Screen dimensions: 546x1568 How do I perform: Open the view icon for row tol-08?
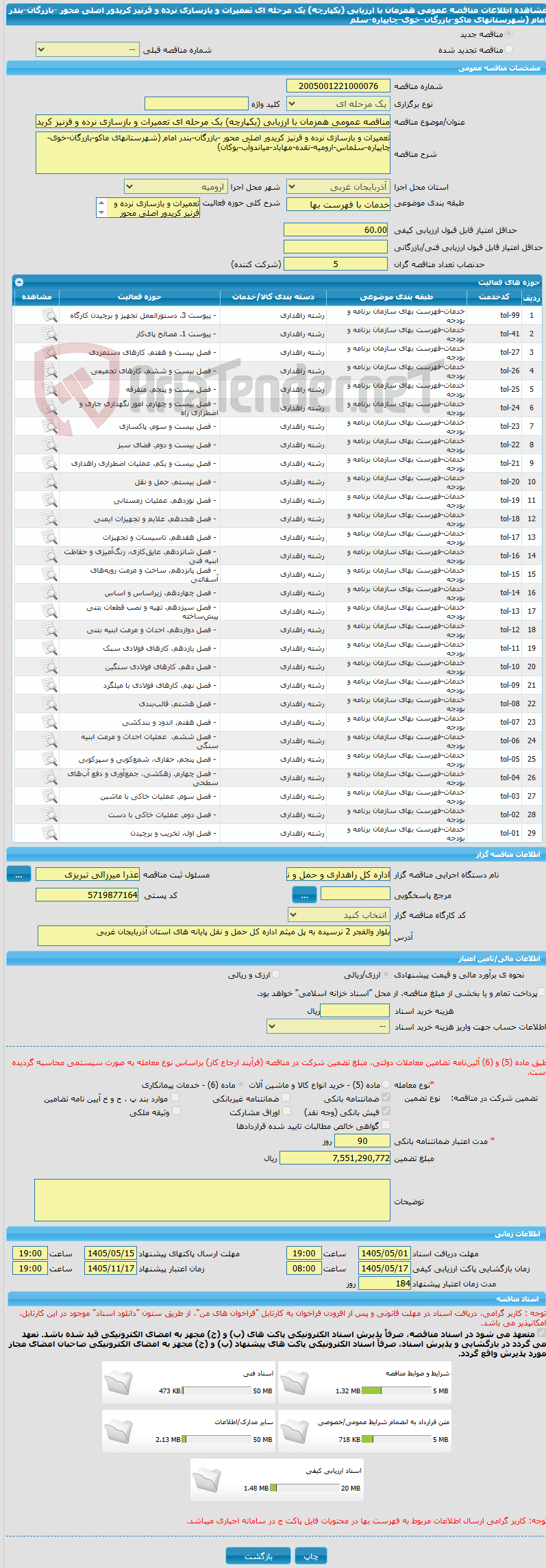point(49,704)
